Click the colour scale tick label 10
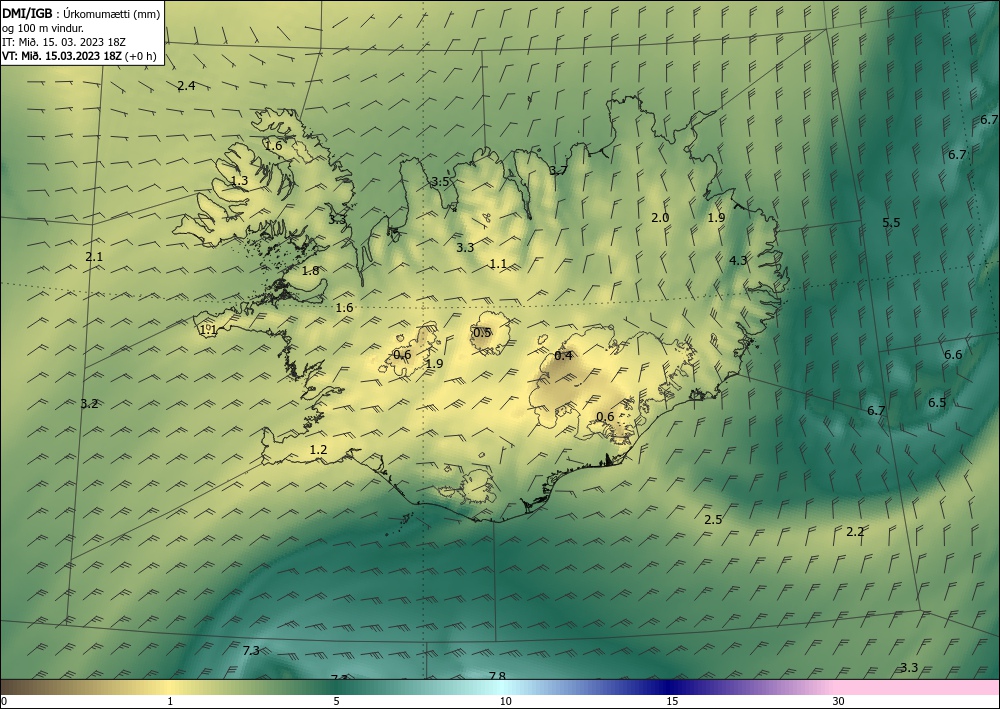The width and height of the screenshot is (1000, 709). (x=505, y=701)
